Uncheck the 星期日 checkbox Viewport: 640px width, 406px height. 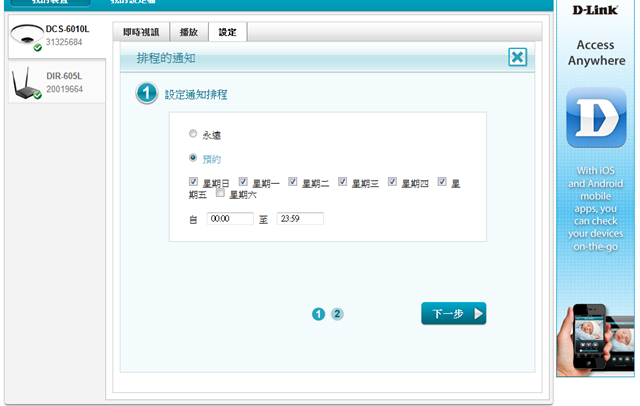(193, 182)
